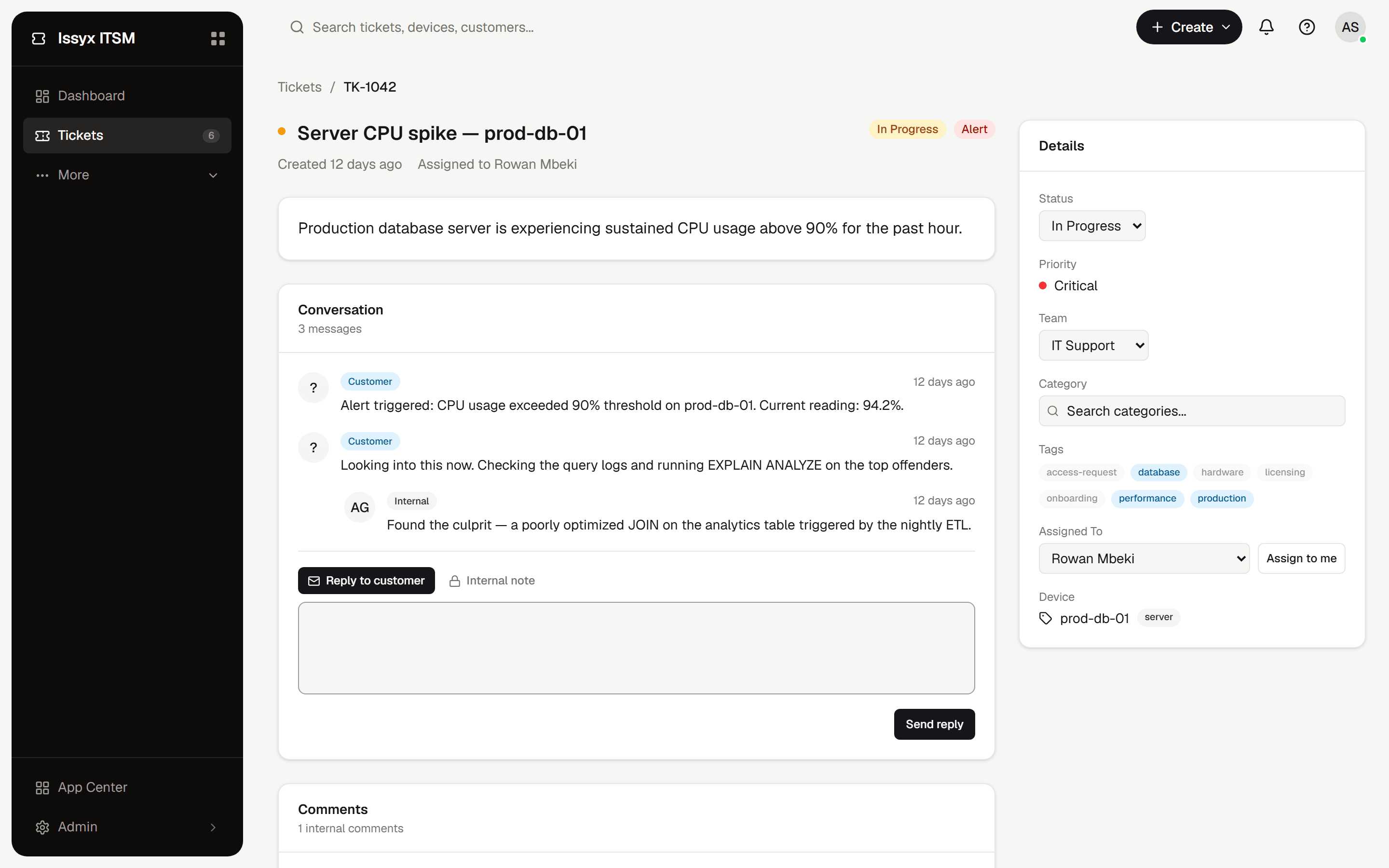This screenshot has height=868, width=1389.
Task: Click the AG avatar on internal message
Action: click(360, 507)
